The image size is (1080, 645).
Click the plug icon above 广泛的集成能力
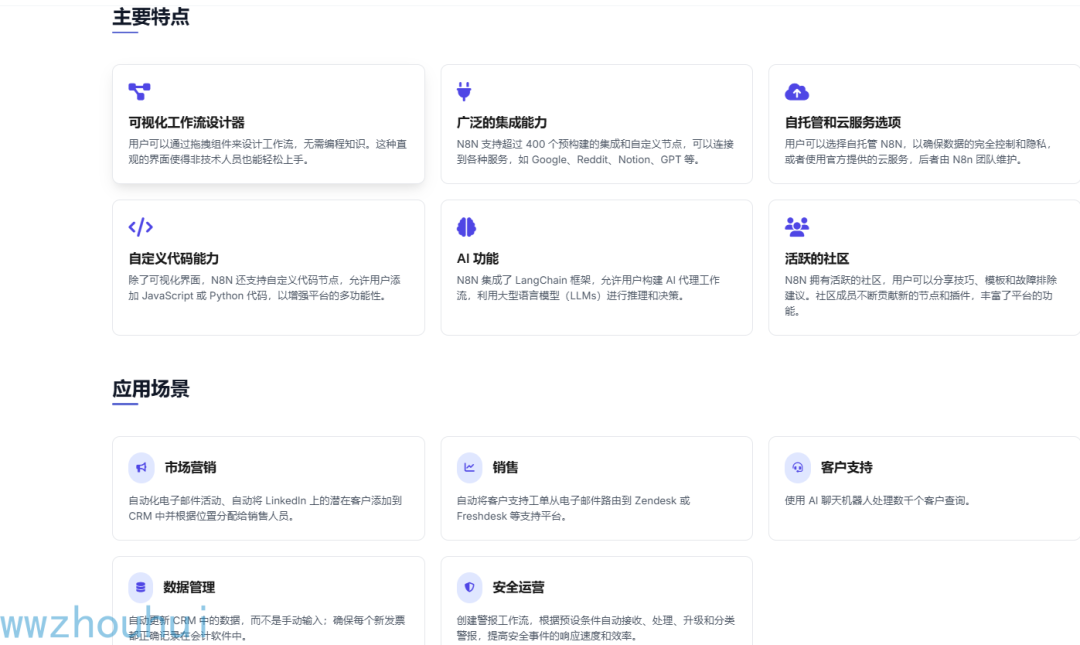coord(464,91)
